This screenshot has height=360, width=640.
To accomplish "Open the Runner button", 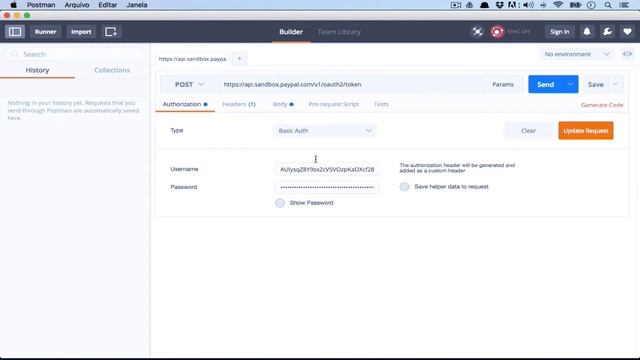I will [x=45, y=31].
